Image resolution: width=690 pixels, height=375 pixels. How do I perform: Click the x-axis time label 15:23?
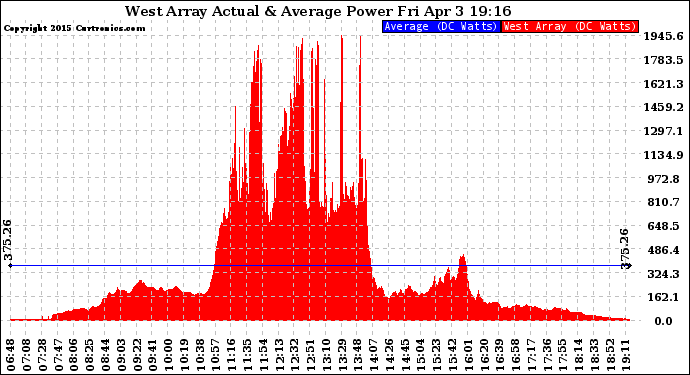point(437,355)
